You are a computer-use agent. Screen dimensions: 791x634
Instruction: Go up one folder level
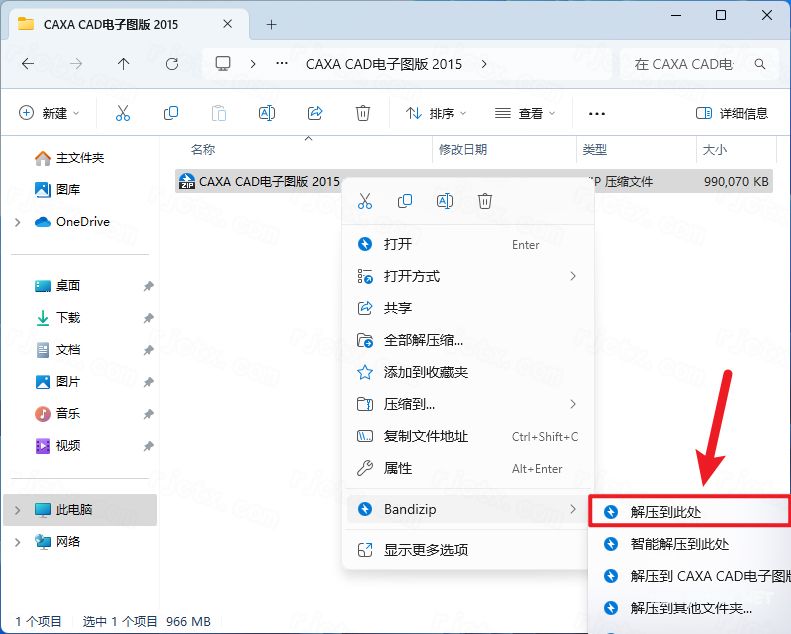pyautogui.click(x=124, y=64)
